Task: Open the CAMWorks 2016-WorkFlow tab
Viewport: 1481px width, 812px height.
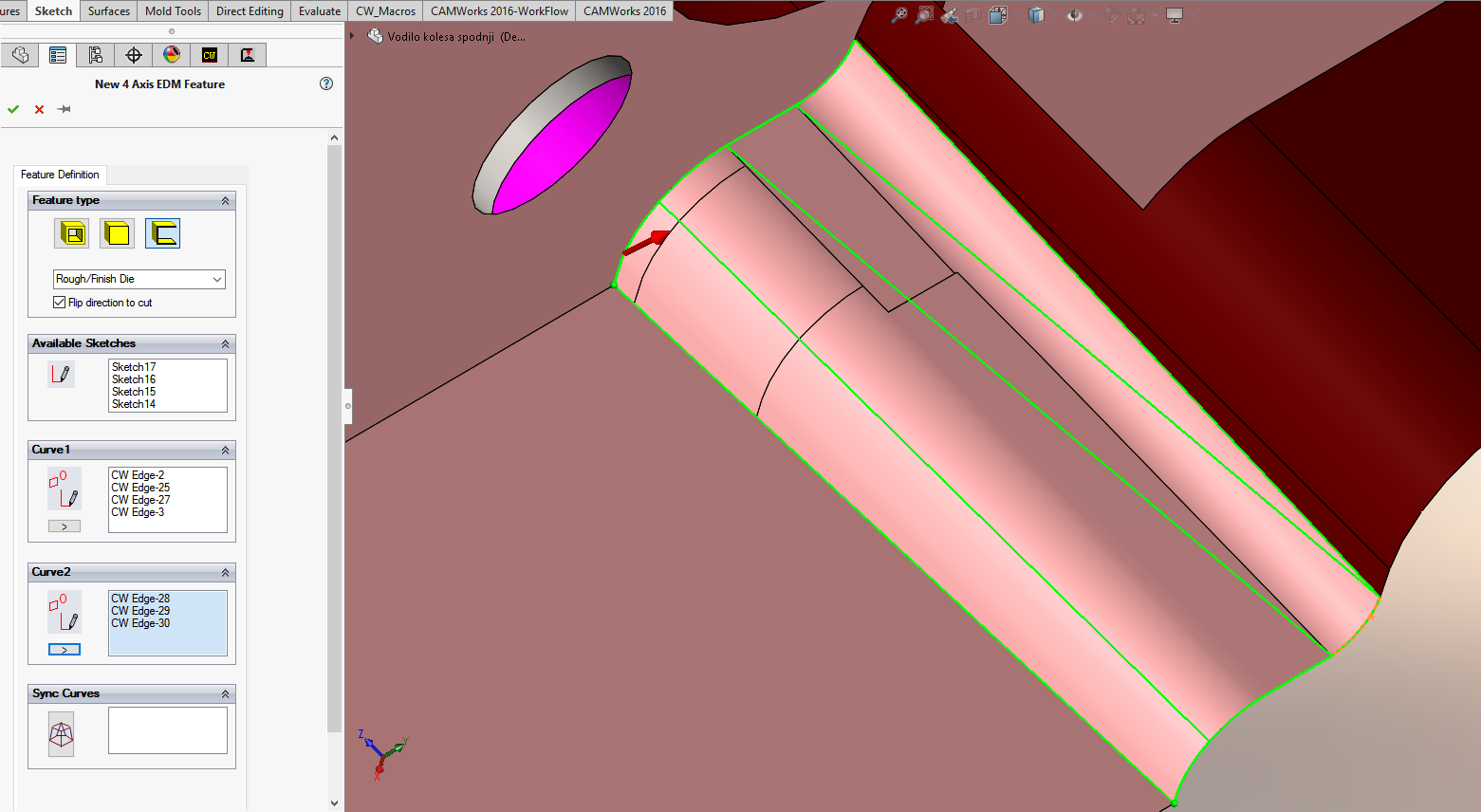Action: (x=499, y=11)
